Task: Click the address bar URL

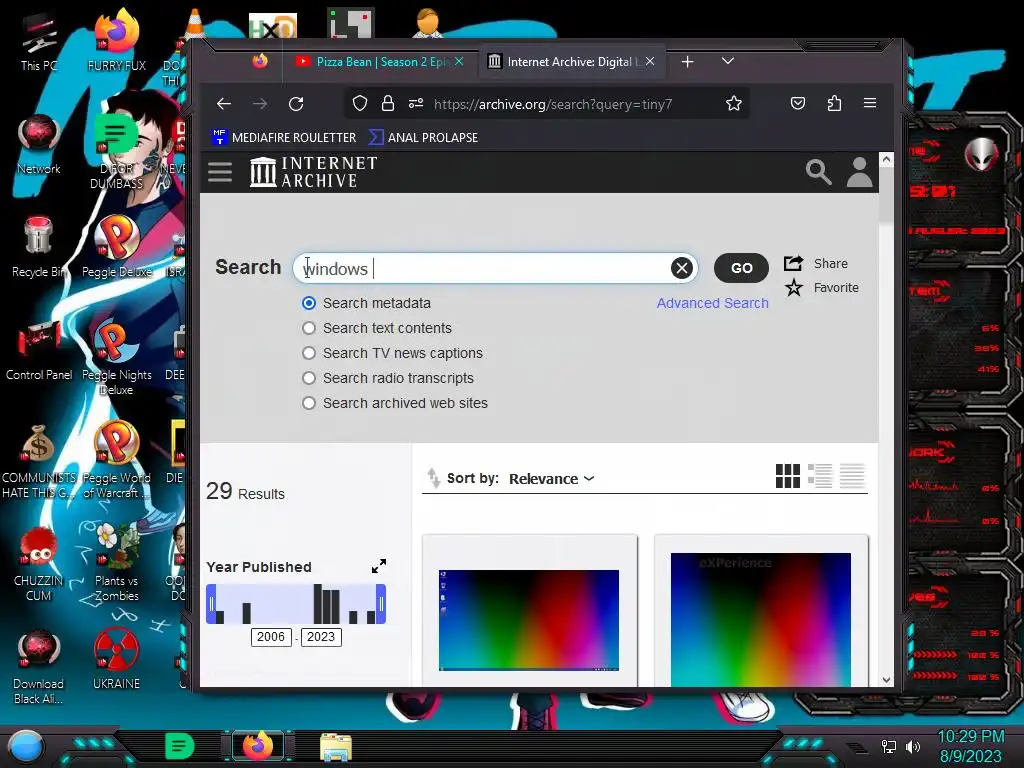Action: coord(552,104)
